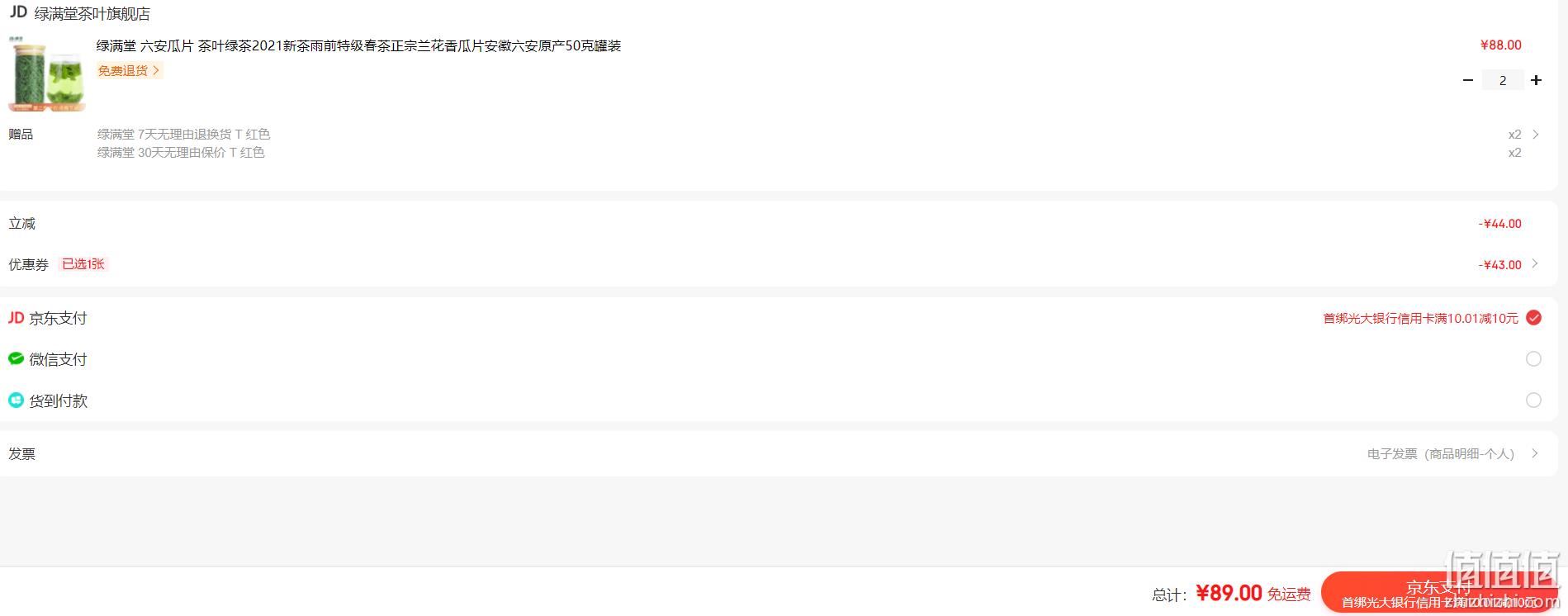This screenshot has height=616, width=1568.
Task: Click the JD Pay logo icon
Action: (16, 318)
